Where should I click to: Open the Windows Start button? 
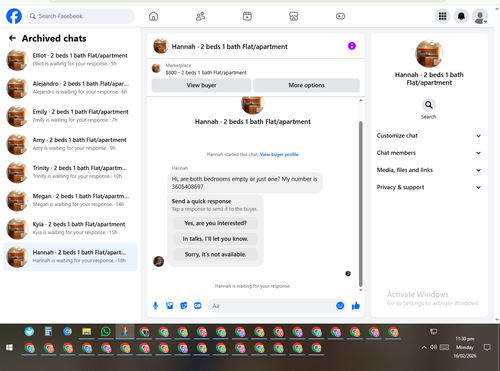(9, 348)
